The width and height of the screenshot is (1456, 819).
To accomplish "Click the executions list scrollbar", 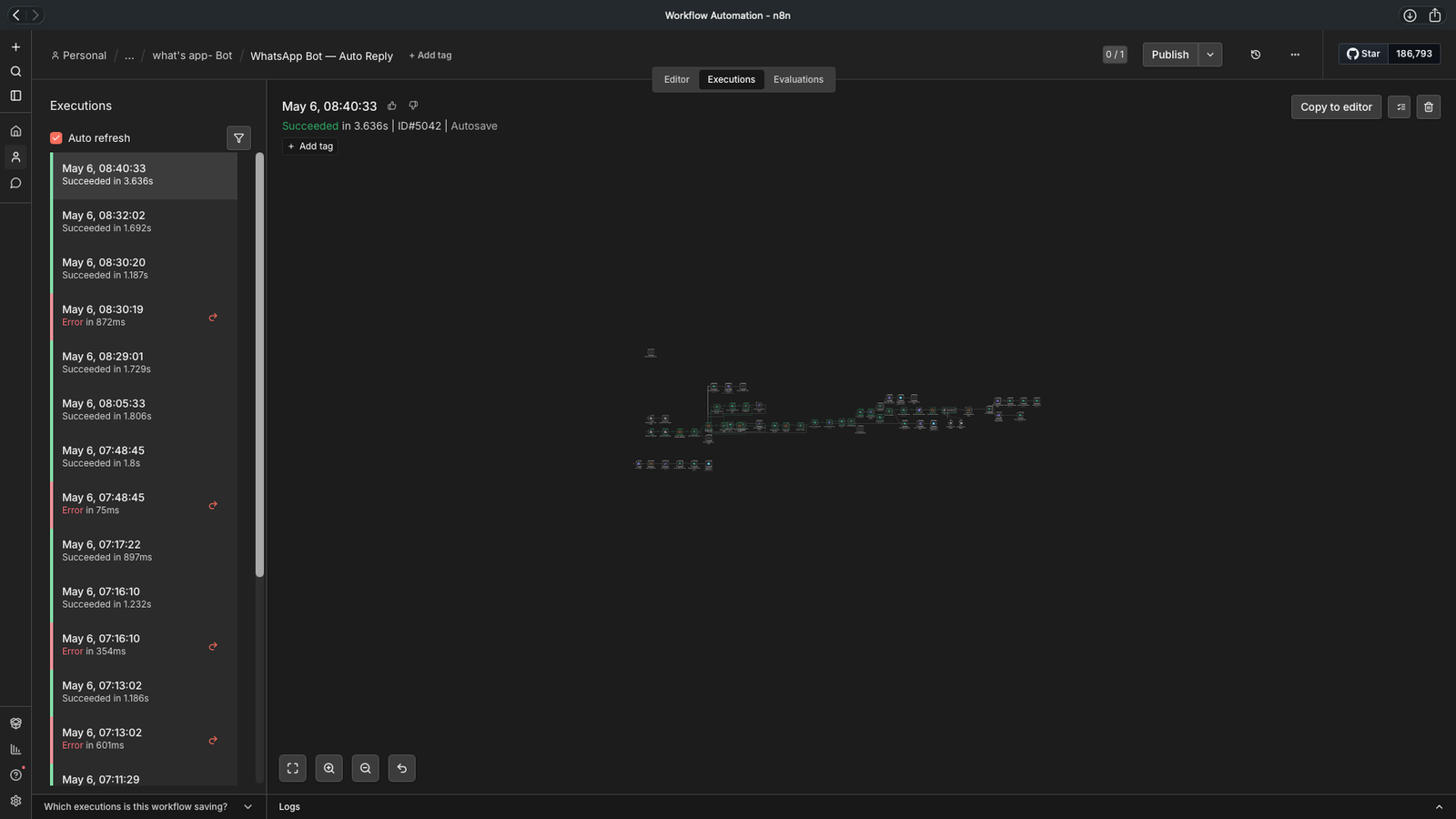I will pos(259,364).
